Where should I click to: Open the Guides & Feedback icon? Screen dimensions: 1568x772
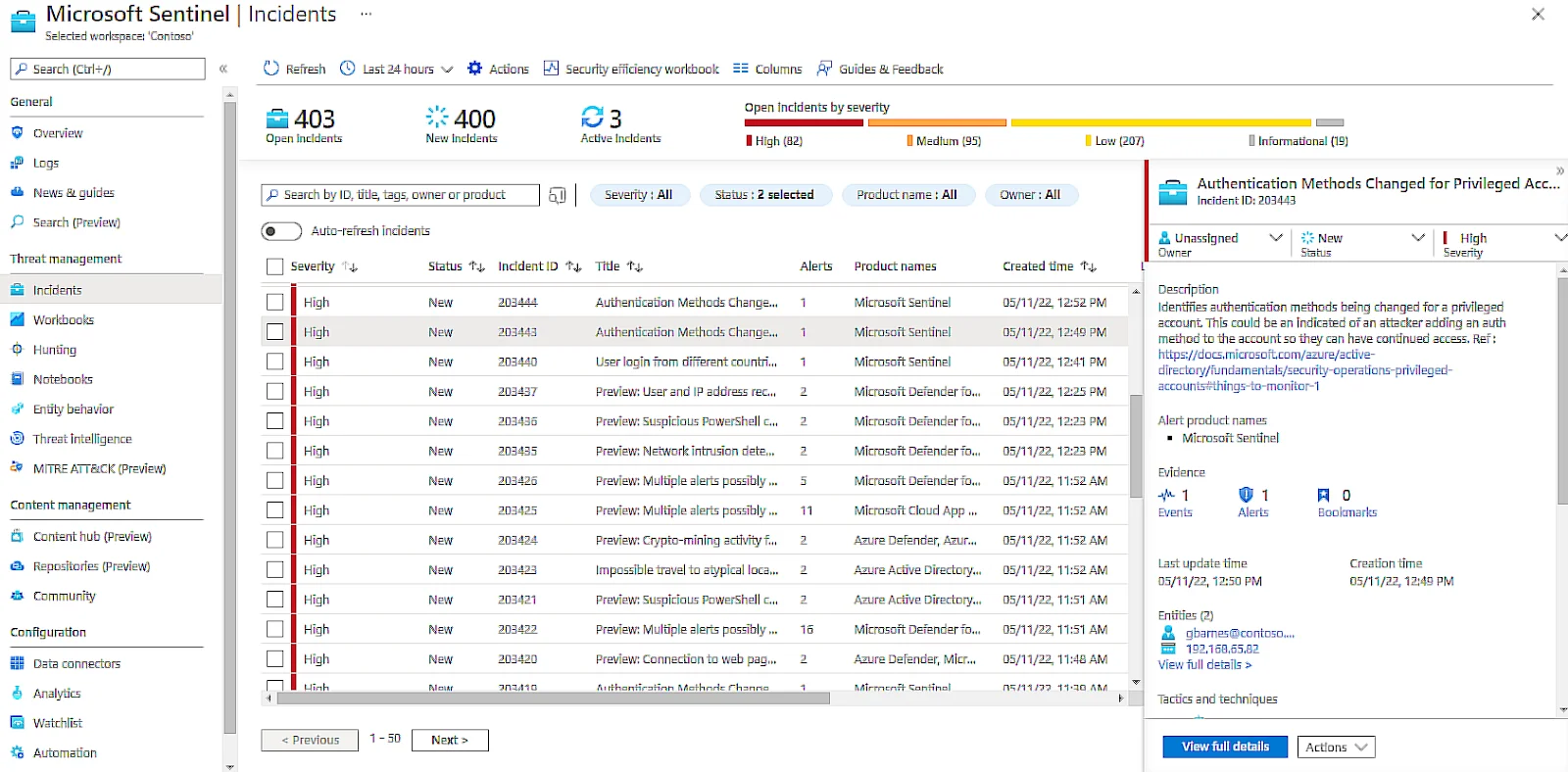(825, 69)
